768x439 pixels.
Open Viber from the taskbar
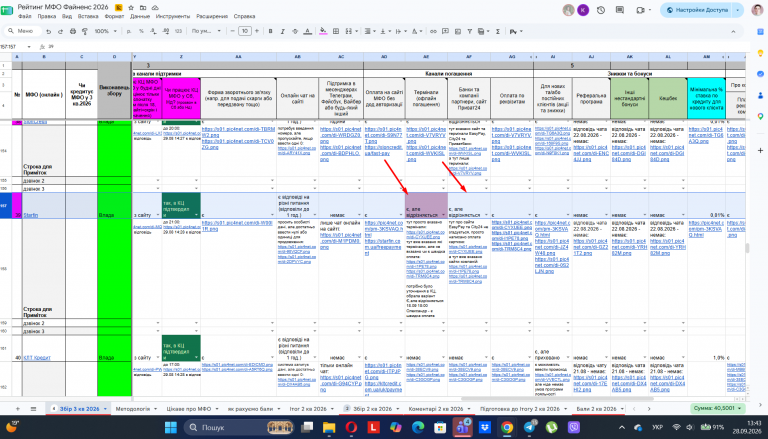tap(574, 427)
